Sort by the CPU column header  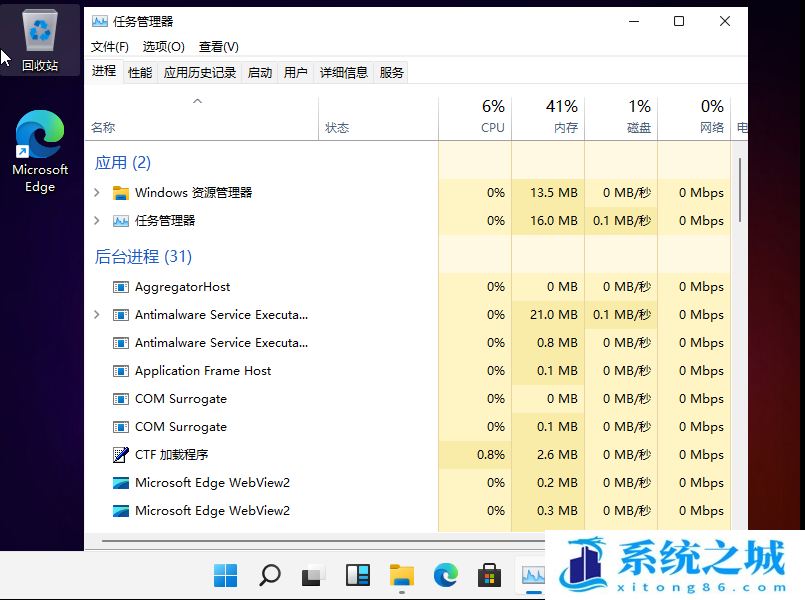475,118
